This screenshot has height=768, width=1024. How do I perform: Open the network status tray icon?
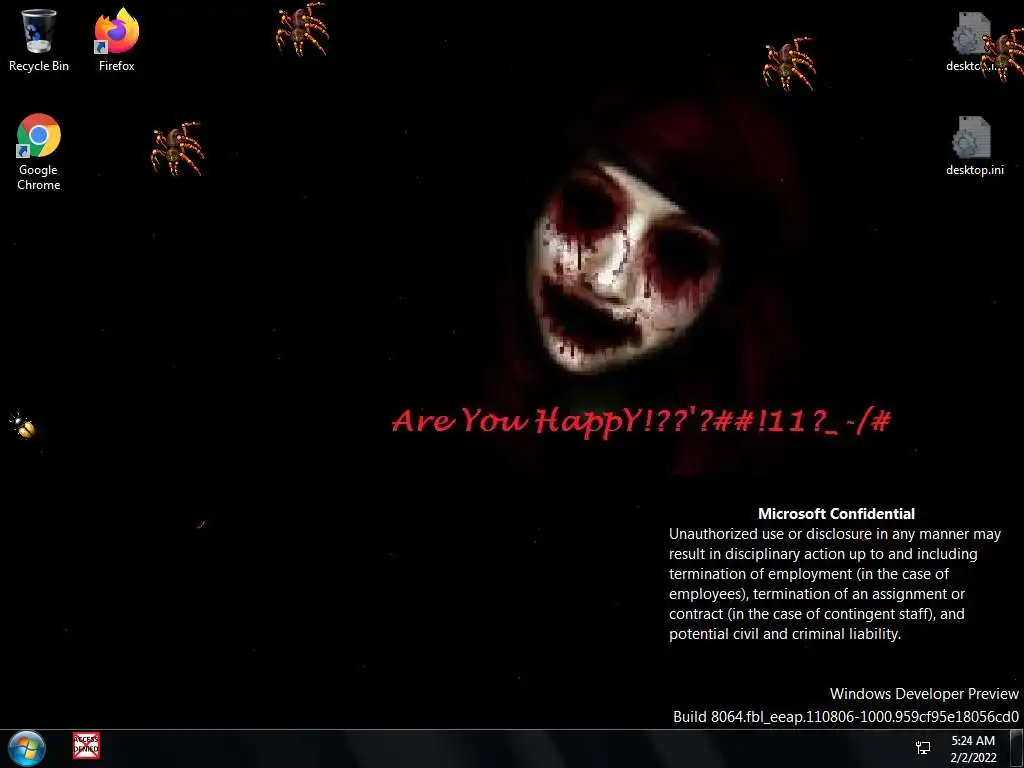coord(923,748)
